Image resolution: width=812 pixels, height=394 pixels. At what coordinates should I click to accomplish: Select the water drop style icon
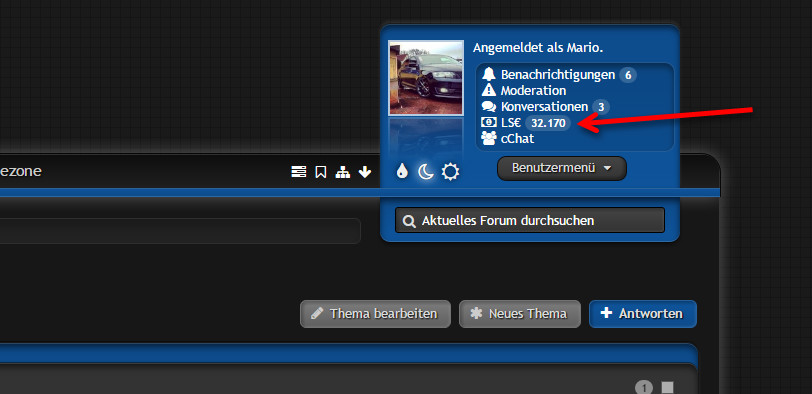pos(402,171)
